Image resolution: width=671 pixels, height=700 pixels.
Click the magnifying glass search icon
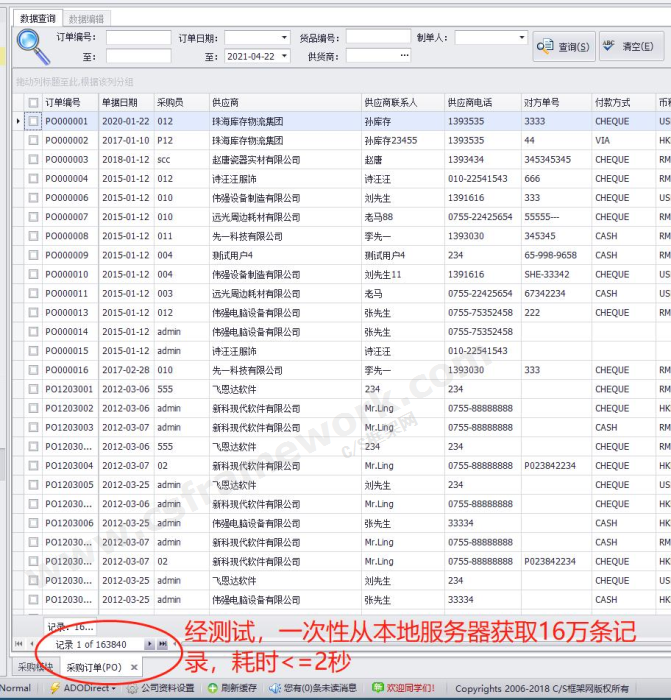click(31, 45)
